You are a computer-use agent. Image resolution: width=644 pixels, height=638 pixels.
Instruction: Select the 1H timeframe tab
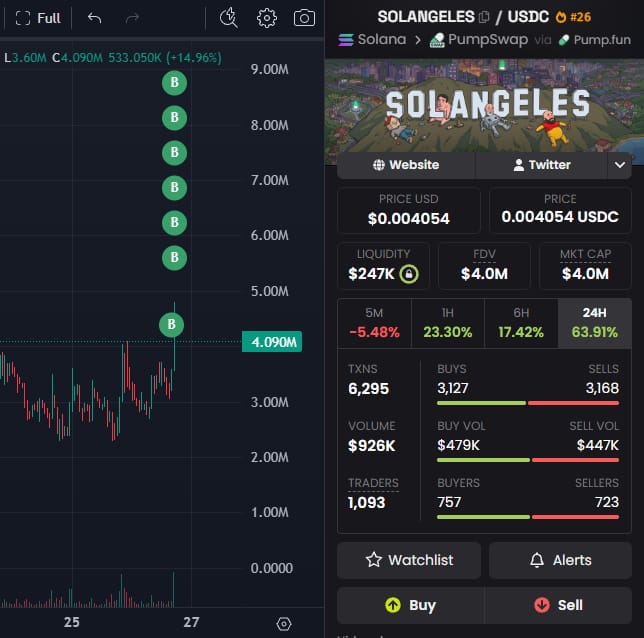tap(448, 323)
